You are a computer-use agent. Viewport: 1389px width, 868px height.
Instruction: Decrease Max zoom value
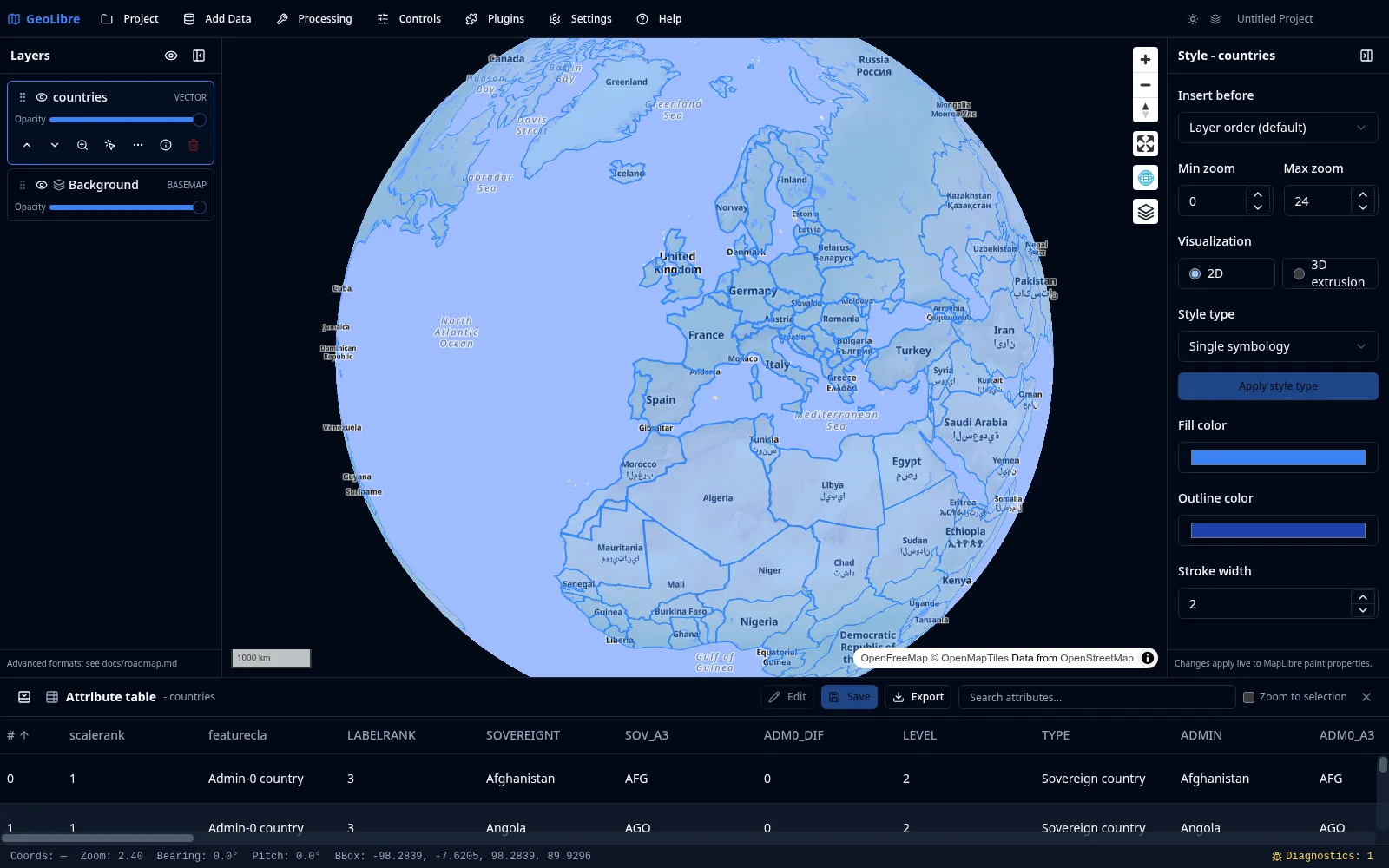pos(1363,208)
